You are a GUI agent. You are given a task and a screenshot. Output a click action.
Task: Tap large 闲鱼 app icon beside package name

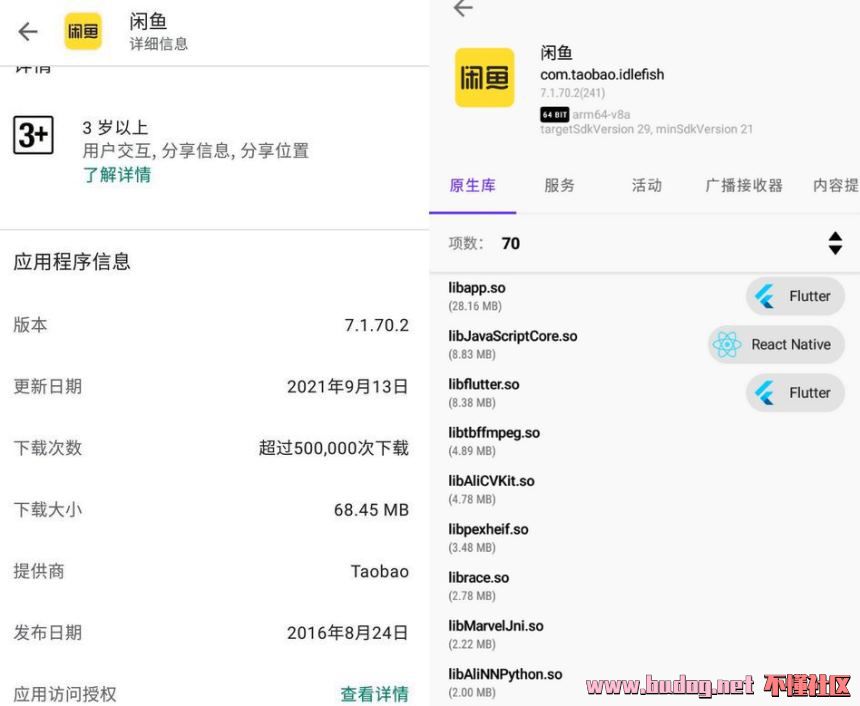(484, 77)
